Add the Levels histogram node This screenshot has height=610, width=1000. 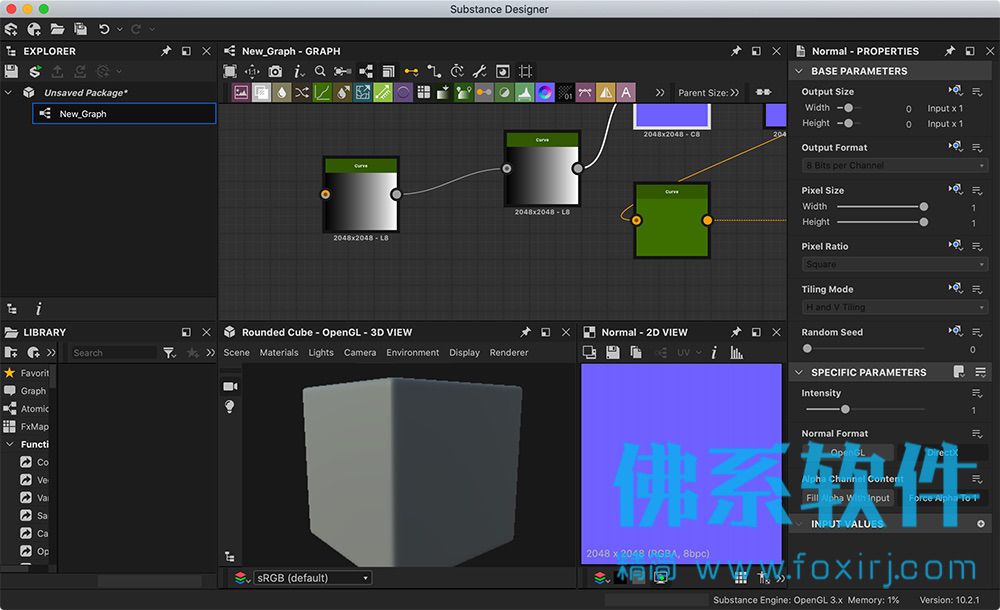click(x=524, y=93)
